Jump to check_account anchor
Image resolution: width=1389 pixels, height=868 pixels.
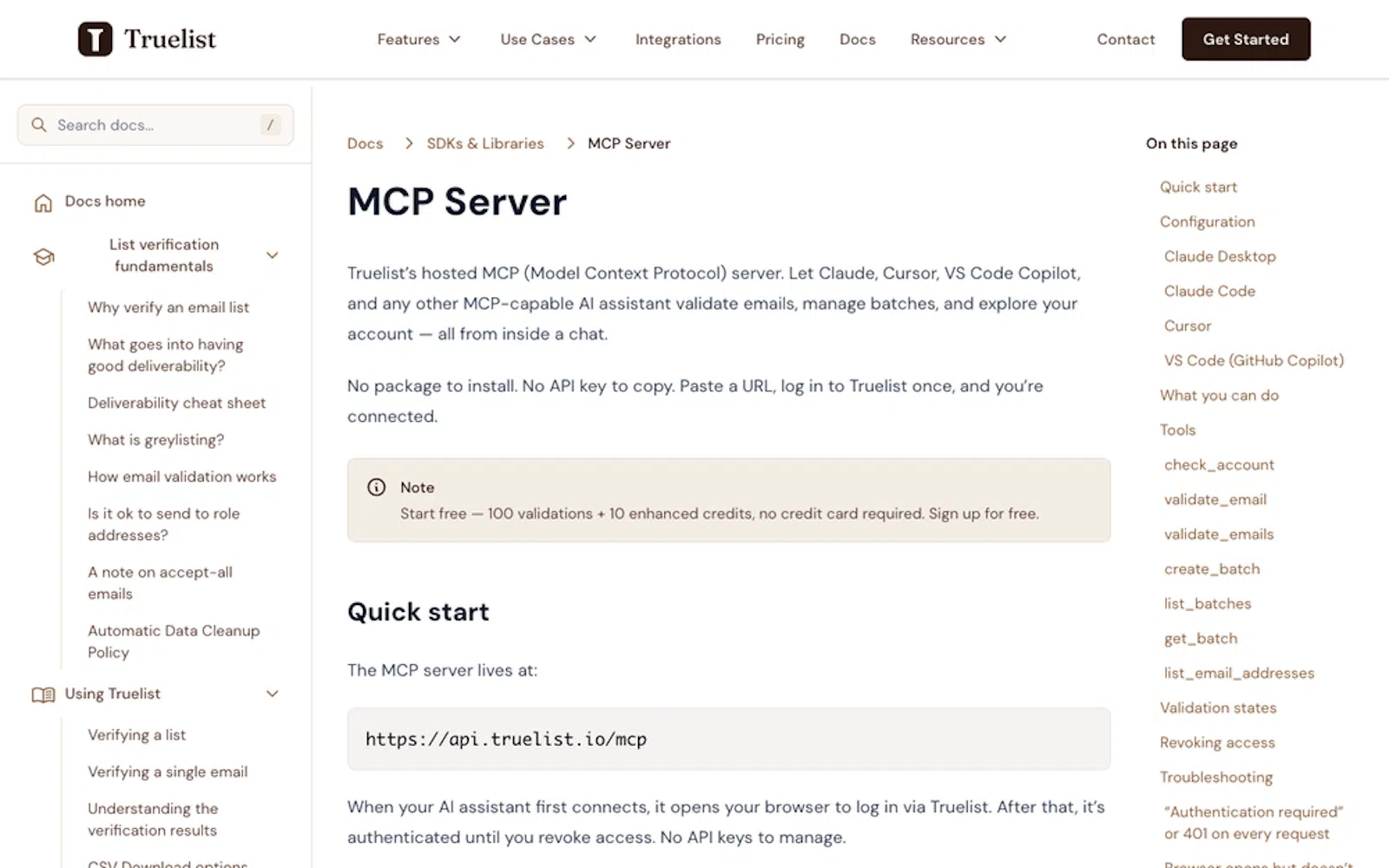coord(1219,464)
